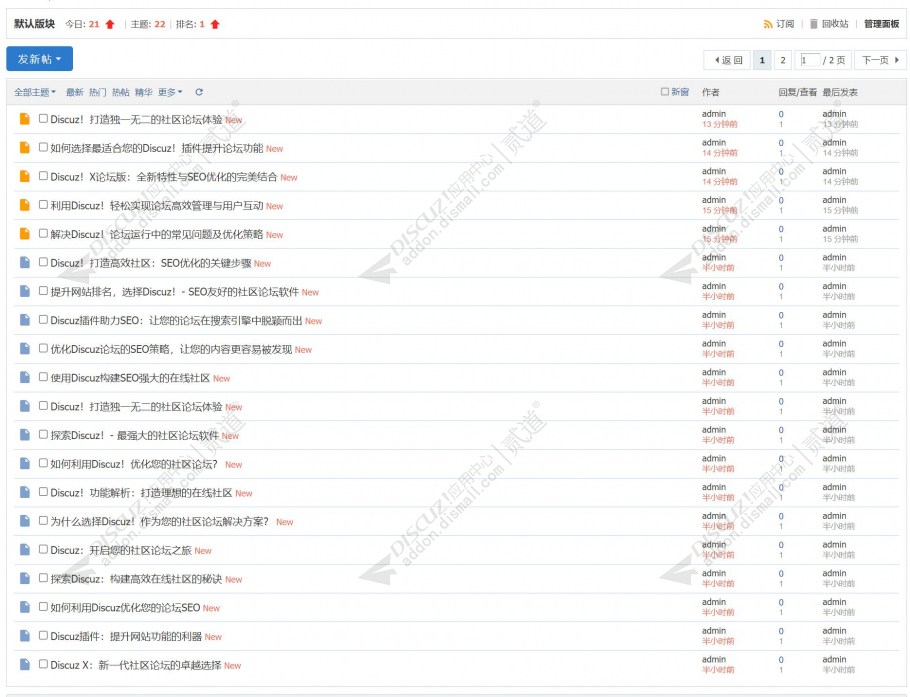Screen dimensions: 910x697
Task: Click blue thread icon for Discuz X: 新一代社区论坛
Action: [24, 665]
